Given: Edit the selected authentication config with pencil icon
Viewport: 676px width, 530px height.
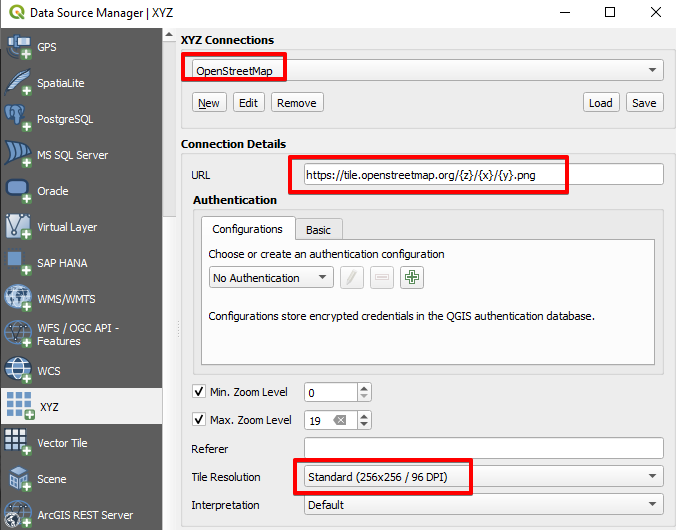Looking at the screenshot, I should click(x=352, y=277).
